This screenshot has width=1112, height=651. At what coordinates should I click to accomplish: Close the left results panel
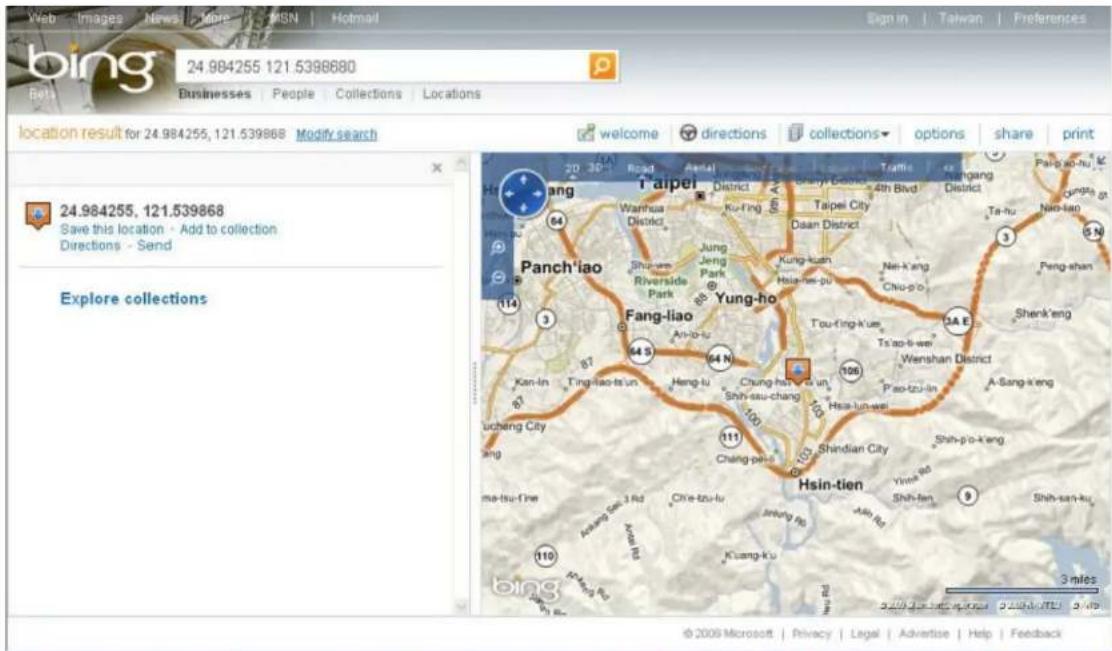coord(437,167)
